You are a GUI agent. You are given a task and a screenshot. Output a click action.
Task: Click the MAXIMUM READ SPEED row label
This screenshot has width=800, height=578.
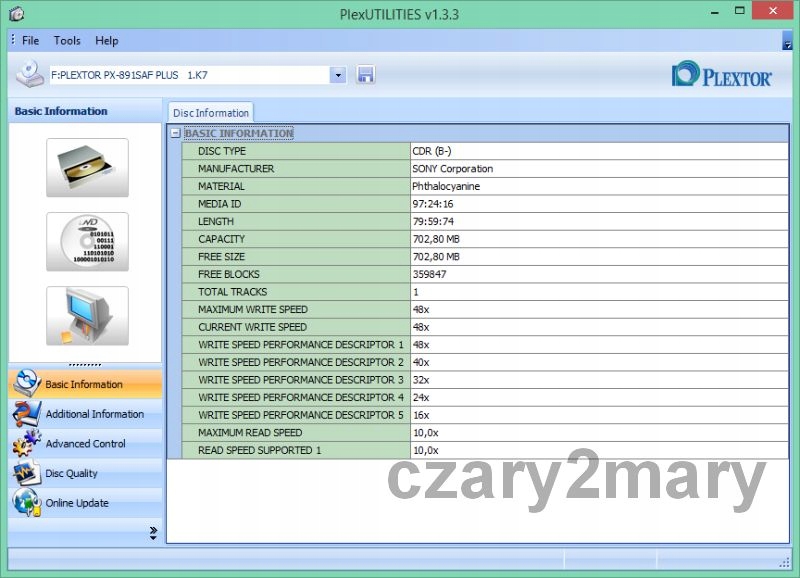point(250,433)
